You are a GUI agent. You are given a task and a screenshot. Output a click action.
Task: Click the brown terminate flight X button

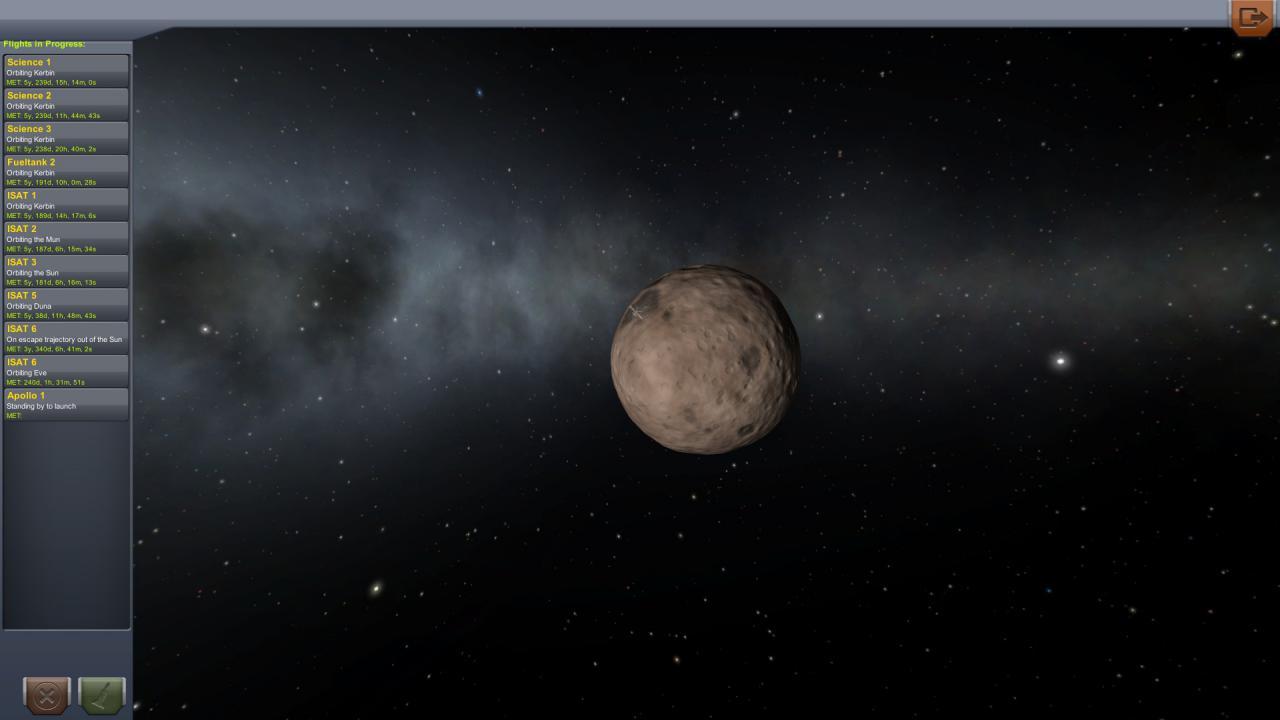[x=47, y=695]
